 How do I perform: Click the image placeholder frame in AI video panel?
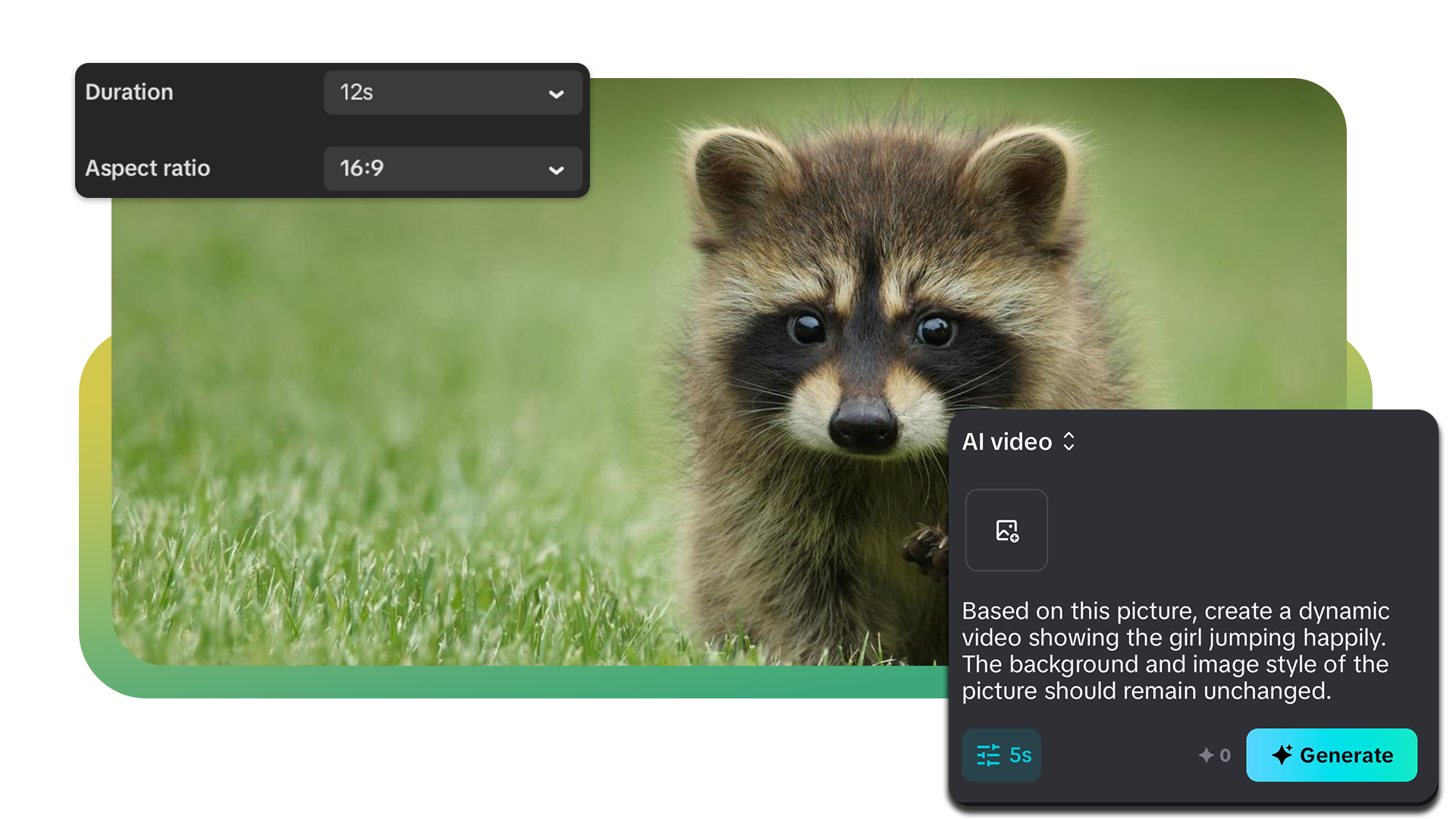point(1006,530)
